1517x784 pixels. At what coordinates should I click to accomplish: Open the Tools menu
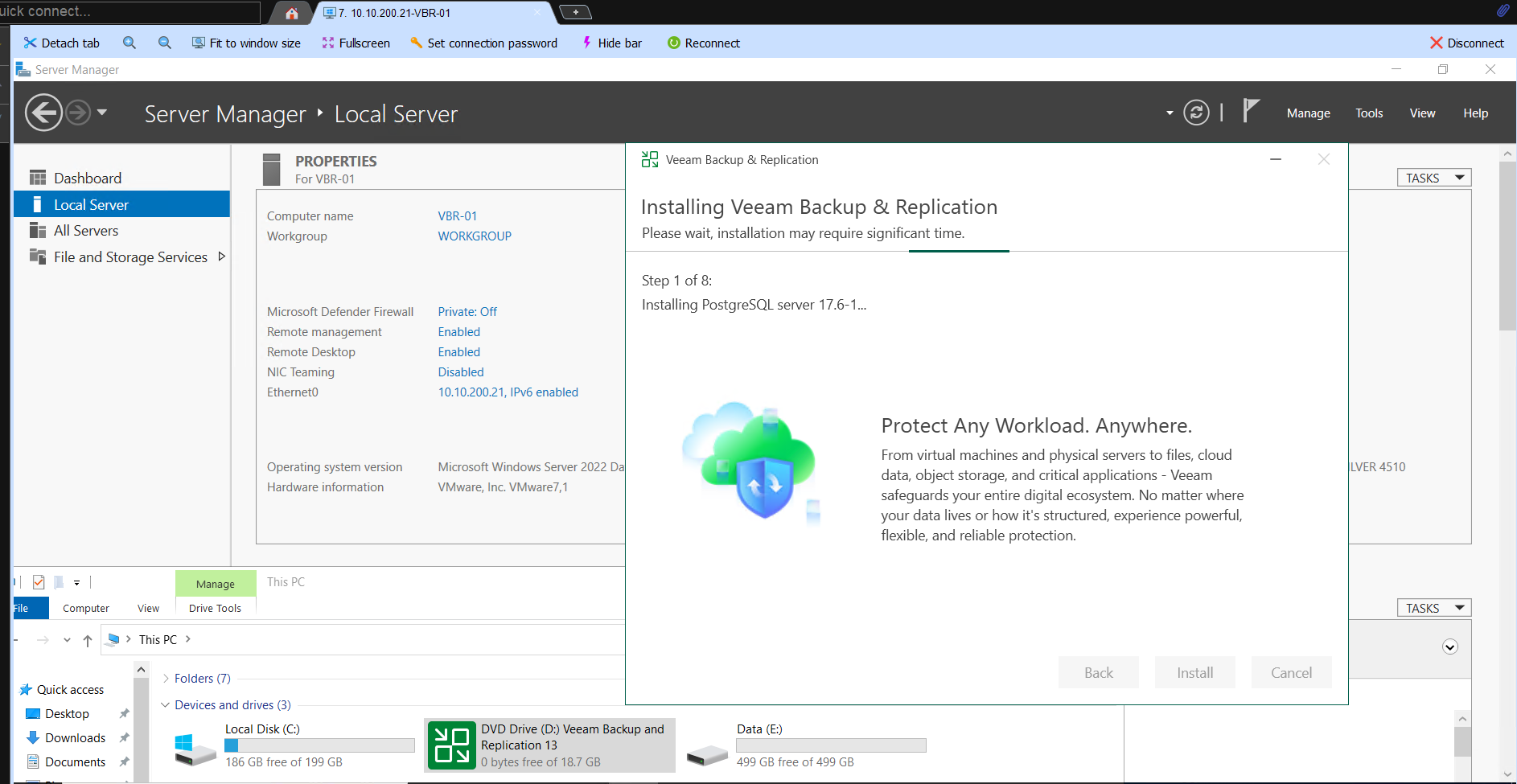pyautogui.click(x=1369, y=113)
